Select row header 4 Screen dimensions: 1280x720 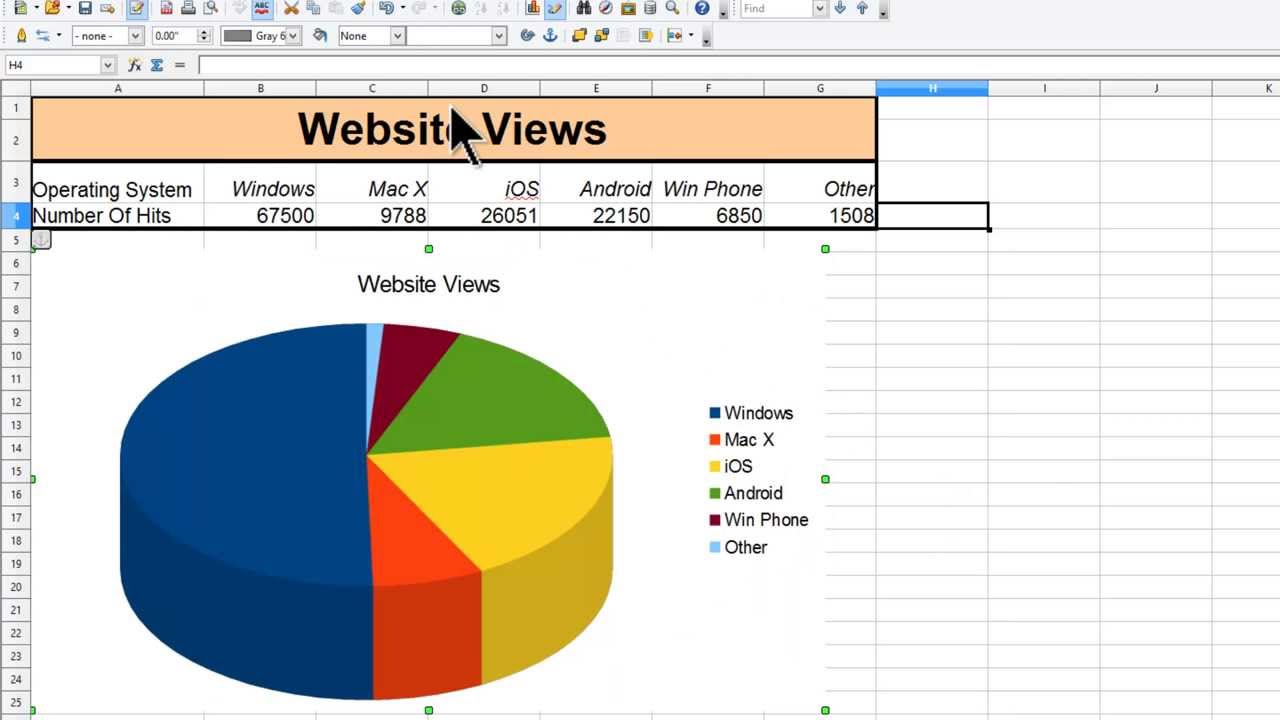point(16,216)
